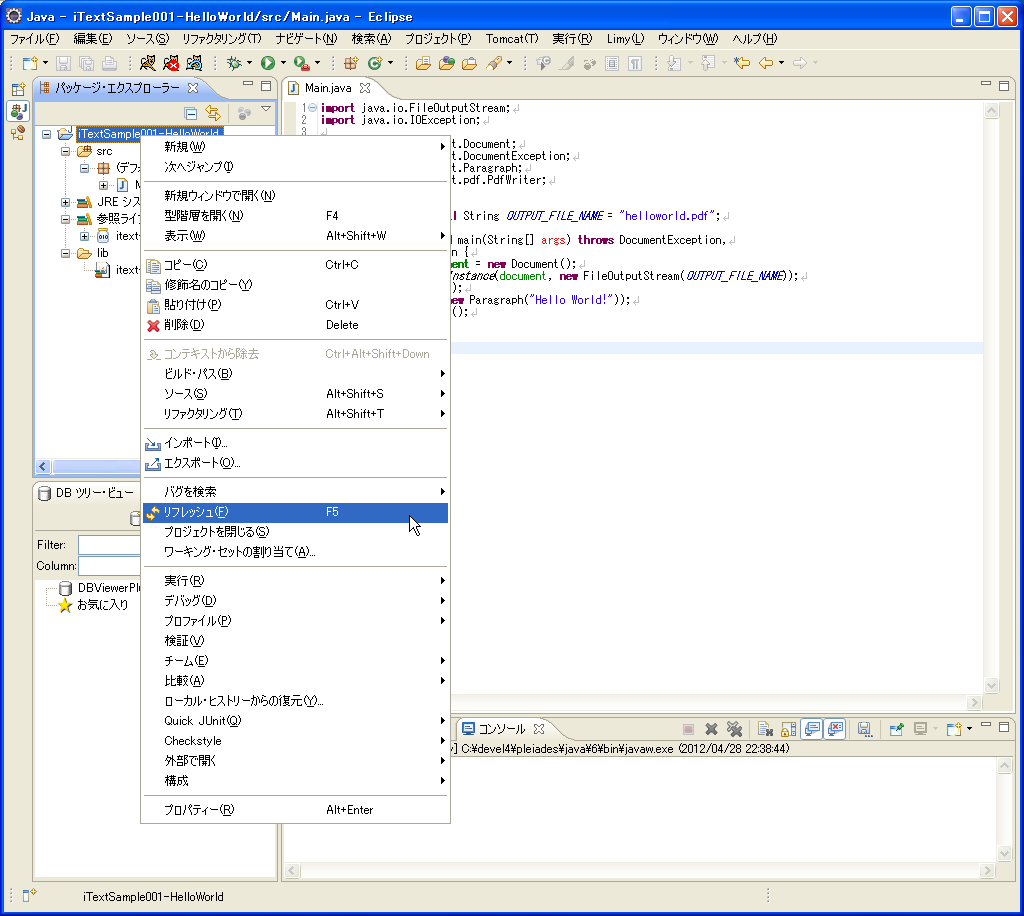Toggle Scroll Lock in console toolbar
Image resolution: width=1024 pixels, height=916 pixels.
pyautogui.click(x=789, y=729)
